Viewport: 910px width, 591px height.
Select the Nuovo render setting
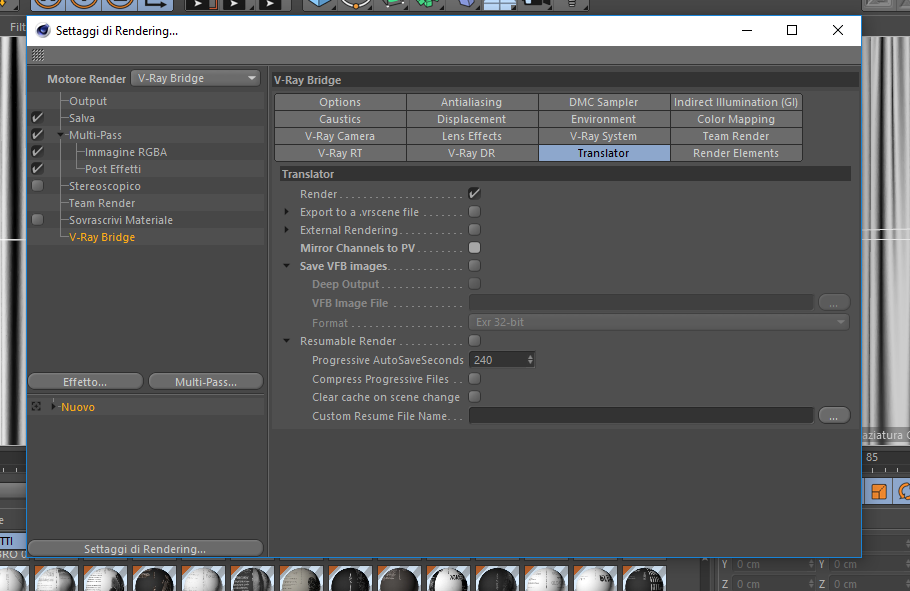[78, 407]
